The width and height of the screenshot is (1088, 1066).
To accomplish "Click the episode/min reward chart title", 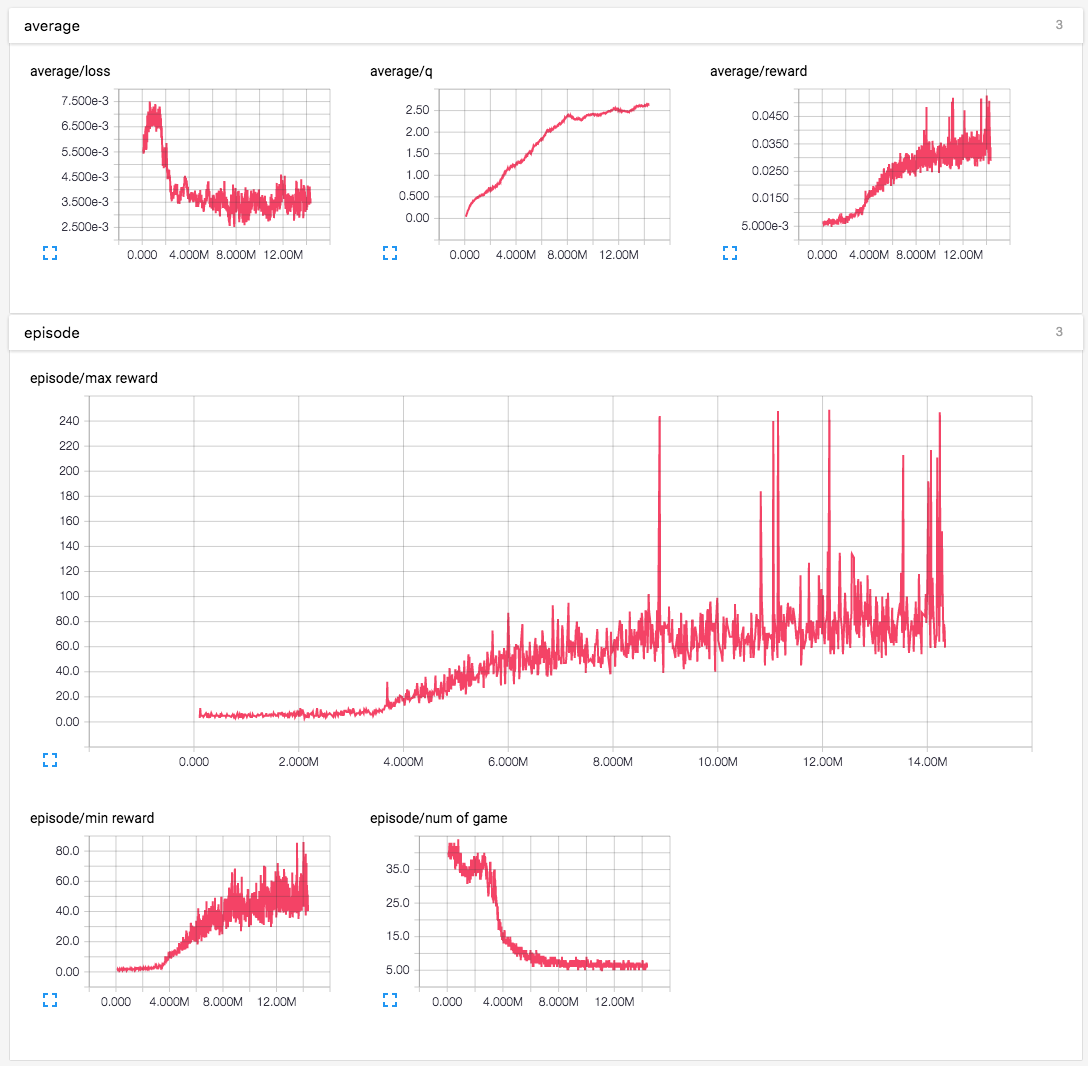I will click(x=92, y=818).
